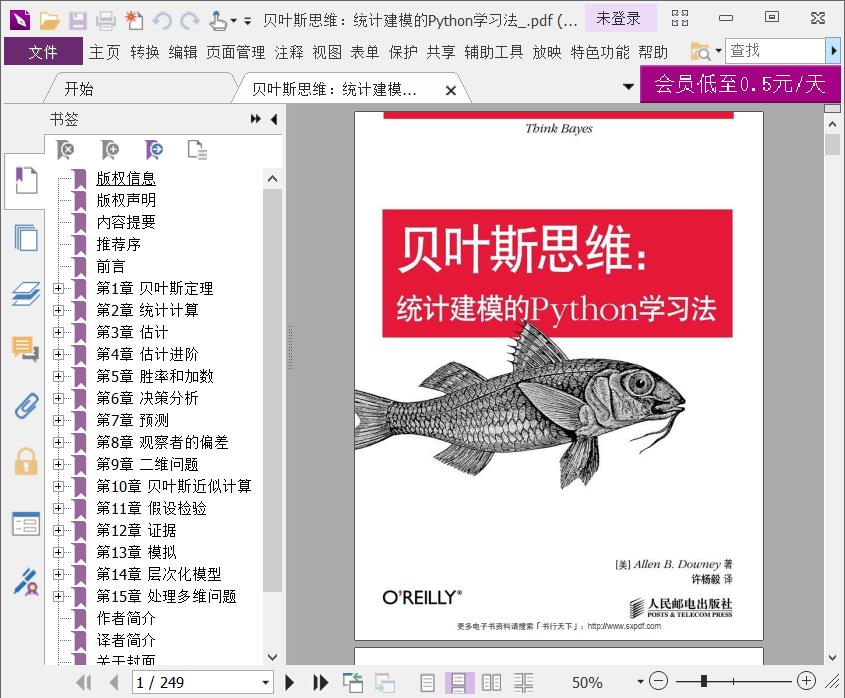Image resolution: width=845 pixels, height=698 pixels.
Task: Enable facing pages view mode
Action: 491,683
